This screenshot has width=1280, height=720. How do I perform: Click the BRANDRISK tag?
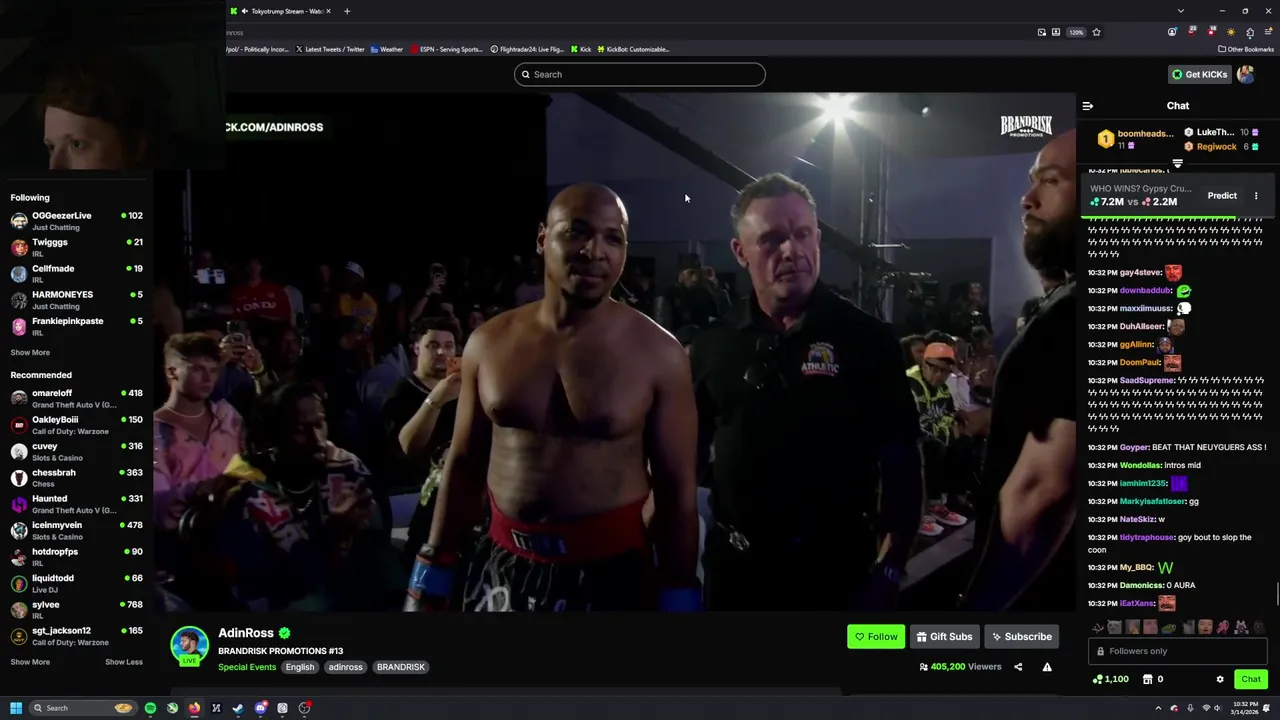click(x=401, y=667)
